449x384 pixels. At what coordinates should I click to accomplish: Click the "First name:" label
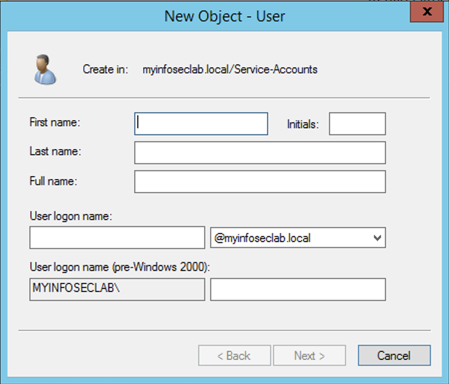point(55,122)
